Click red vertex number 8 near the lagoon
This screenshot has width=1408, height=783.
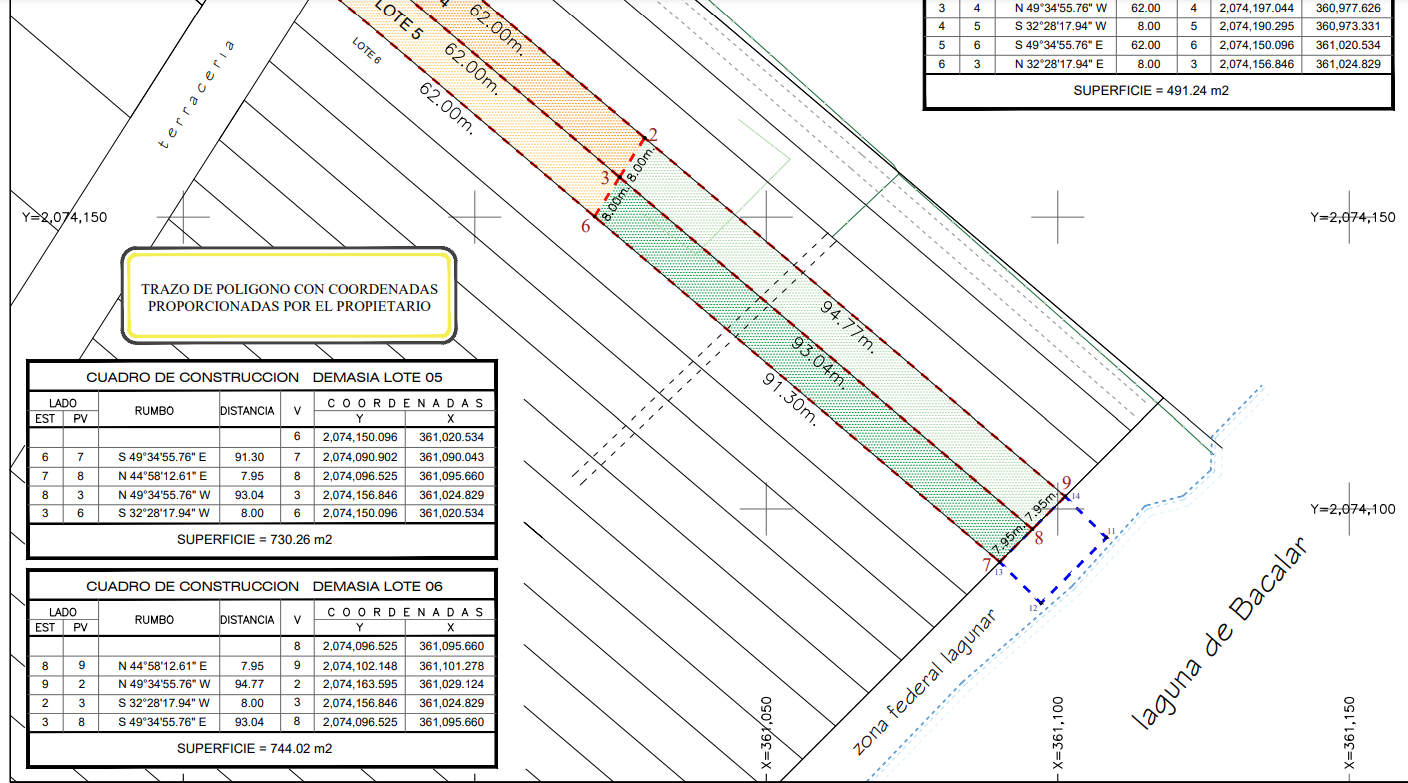pos(1039,539)
